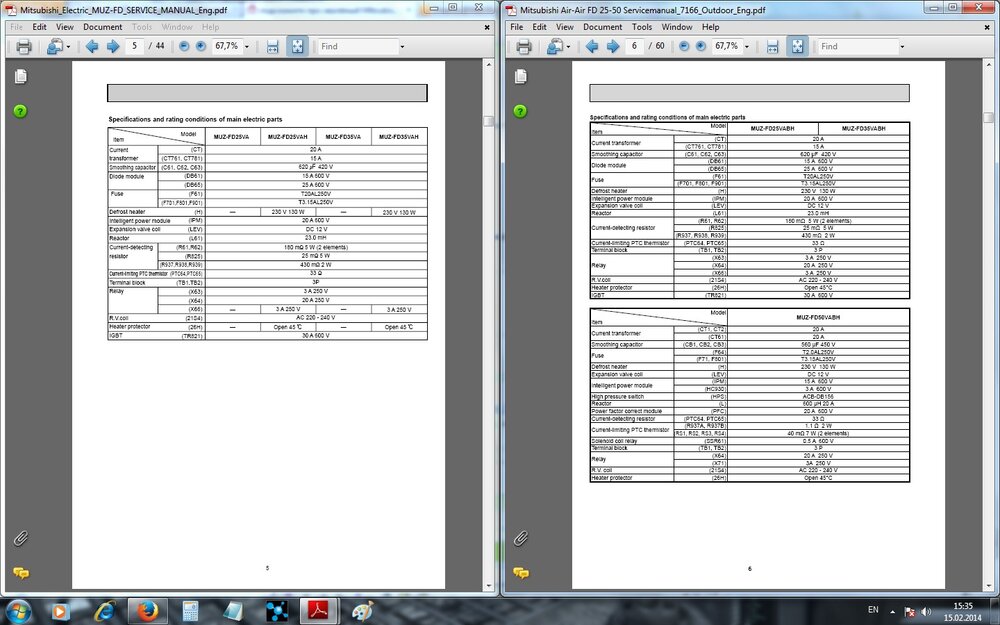Go to next page in right PDF window
The height and width of the screenshot is (625, 1000).
pyautogui.click(x=613, y=47)
